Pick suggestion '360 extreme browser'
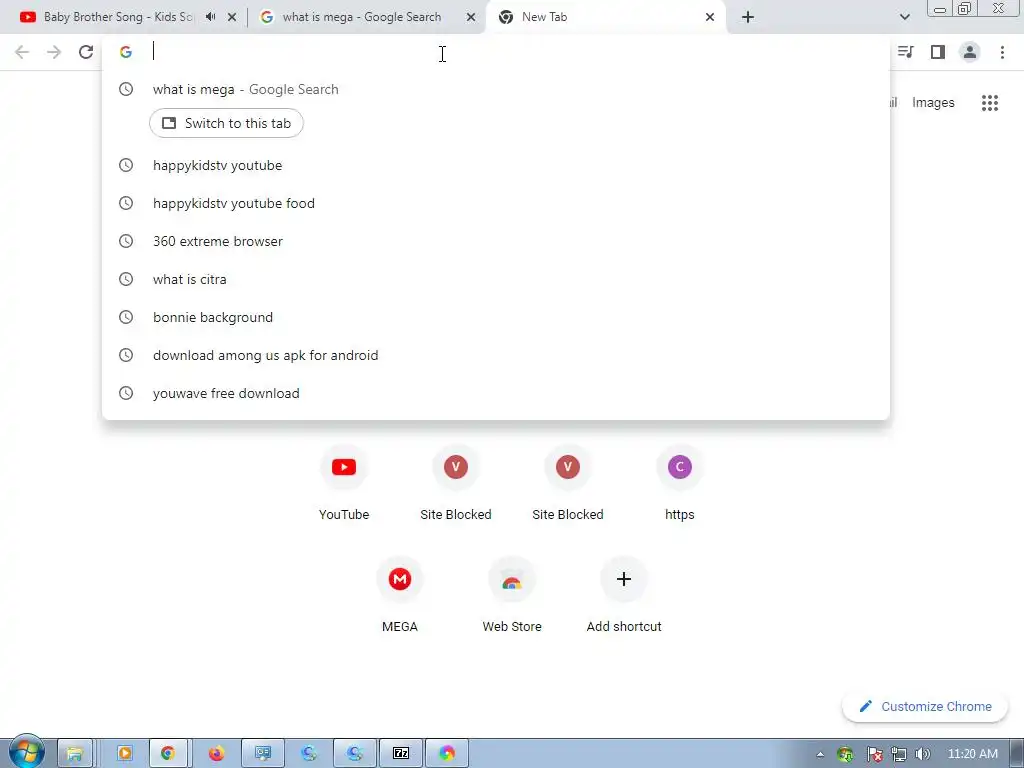The image size is (1024, 768). pyautogui.click(x=496, y=241)
